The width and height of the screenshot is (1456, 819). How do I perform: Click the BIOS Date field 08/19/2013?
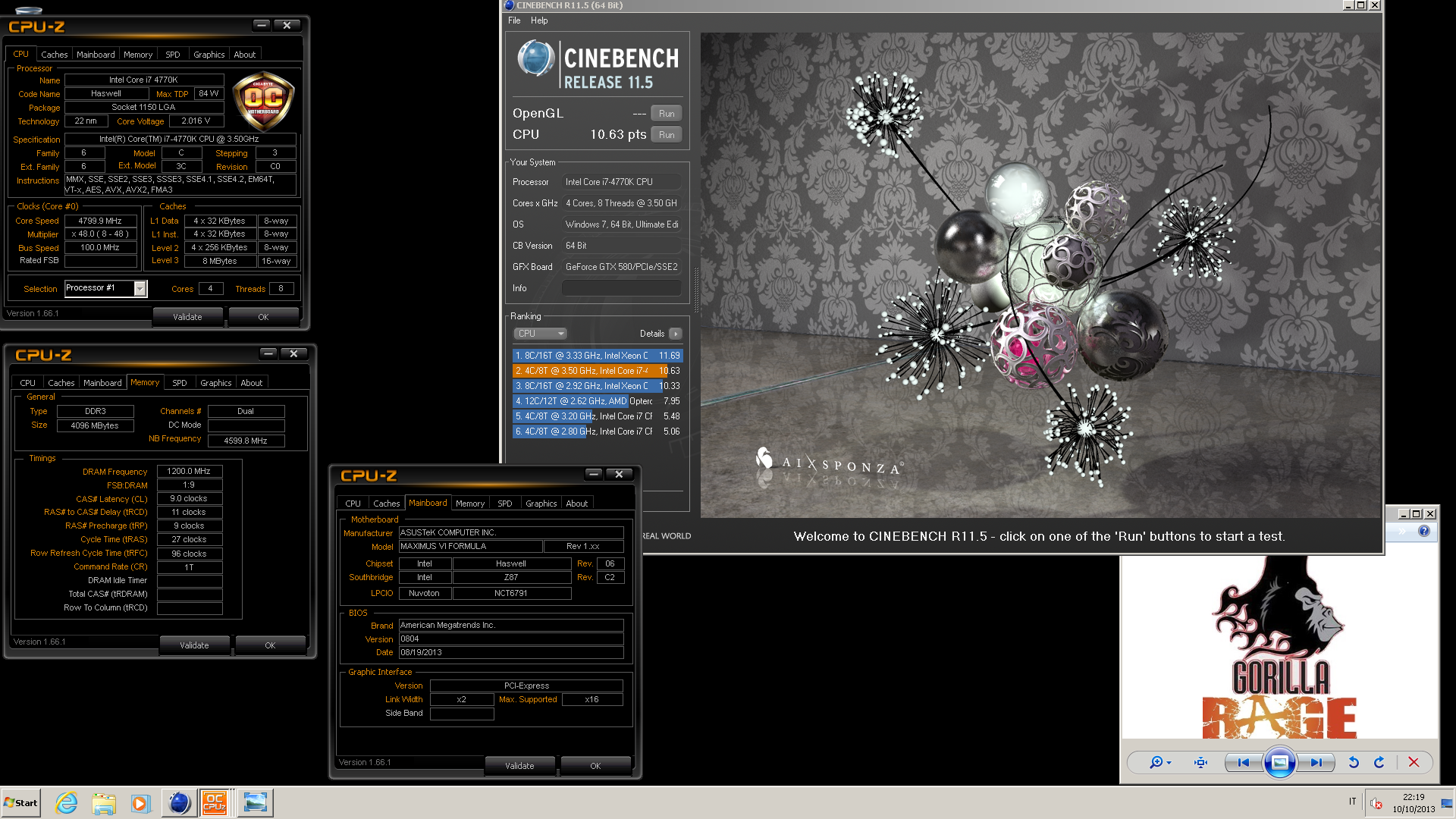[x=511, y=653]
